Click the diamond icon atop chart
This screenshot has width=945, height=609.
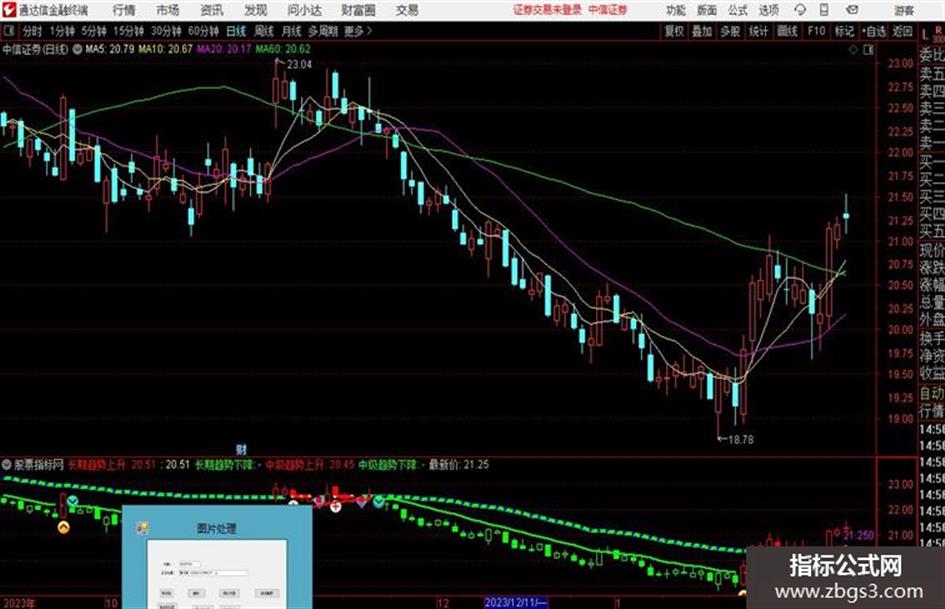tap(853, 50)
